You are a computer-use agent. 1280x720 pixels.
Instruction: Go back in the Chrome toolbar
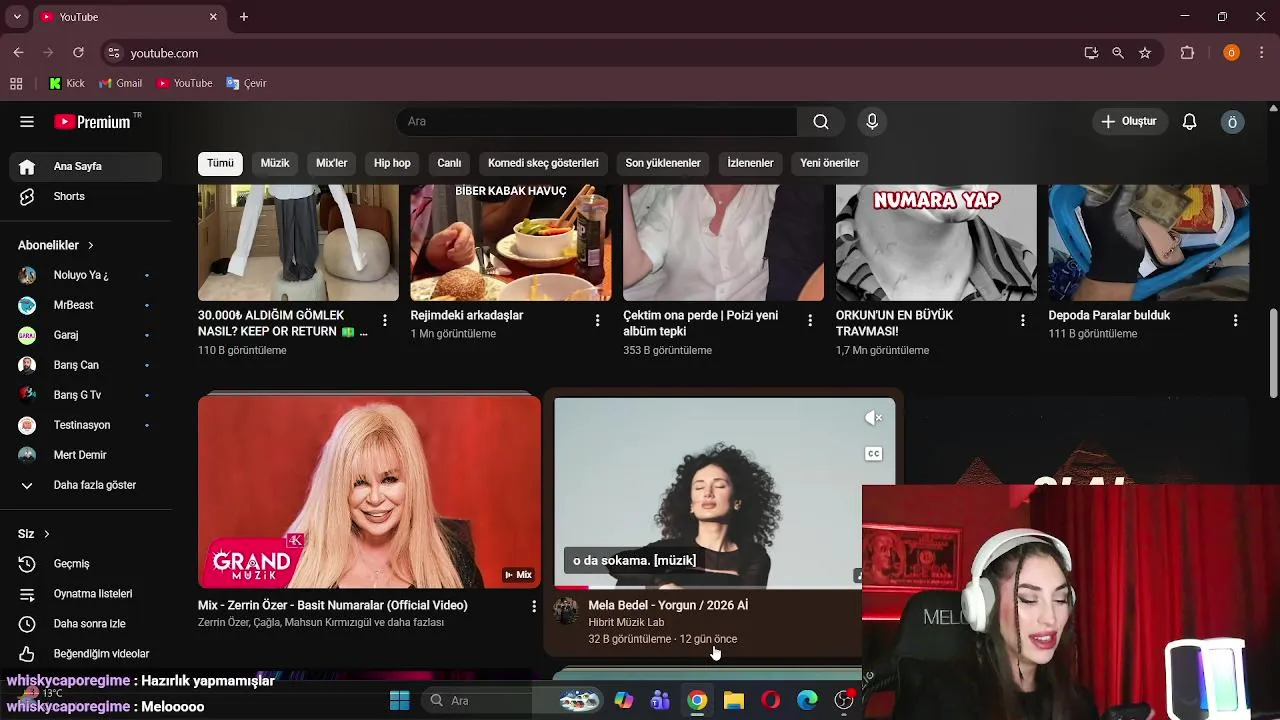pos(18,53)
